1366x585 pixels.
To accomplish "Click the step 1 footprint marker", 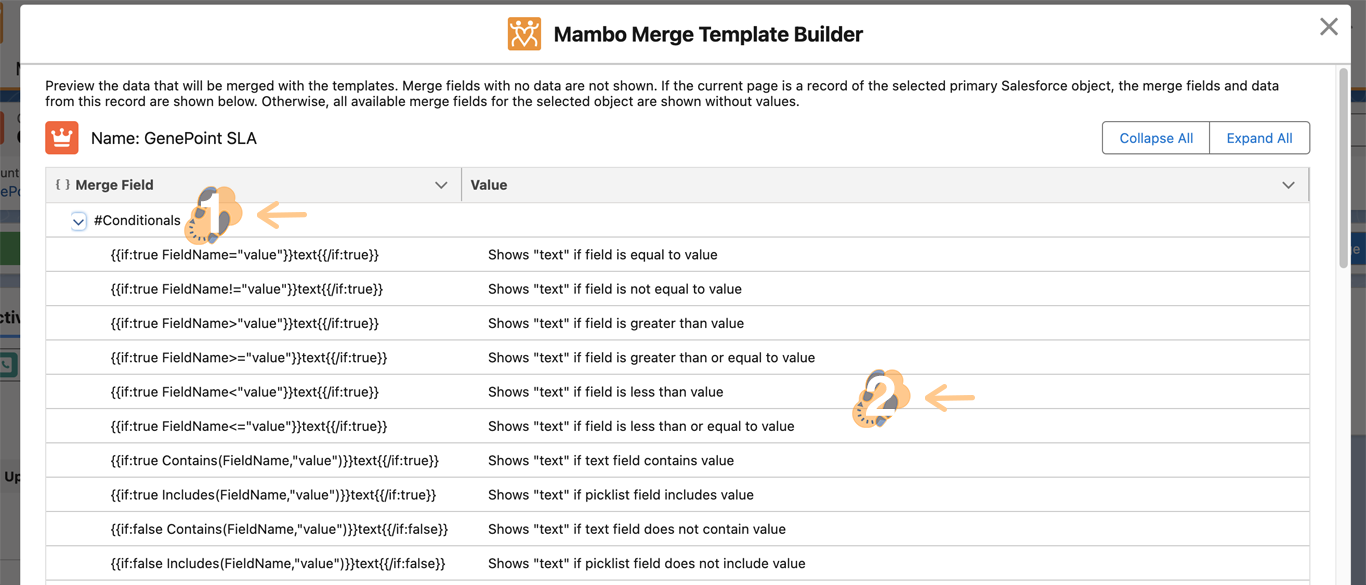I will click(x=214, y=215).
